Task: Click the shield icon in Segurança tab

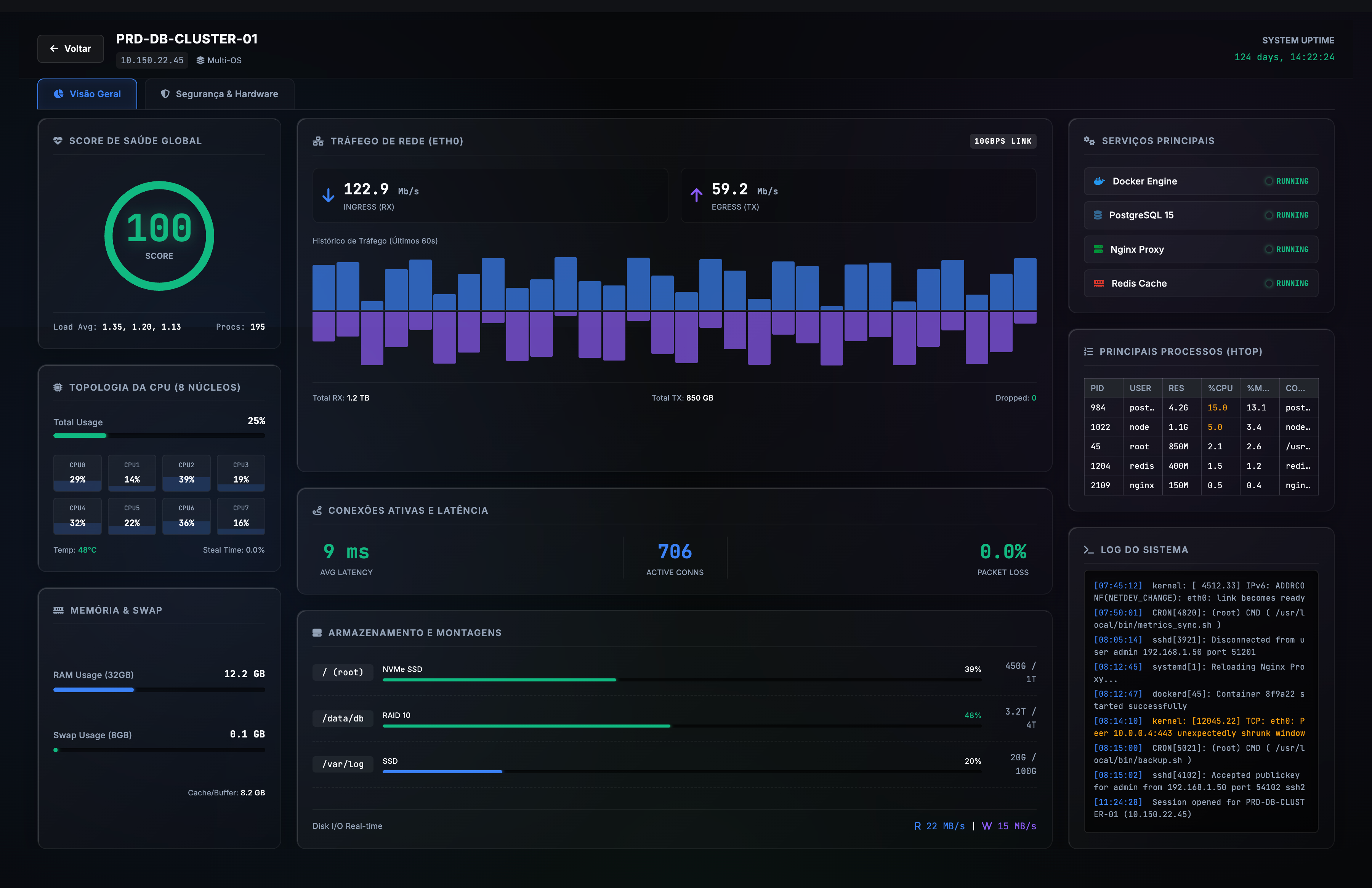Action: point(165,94)
